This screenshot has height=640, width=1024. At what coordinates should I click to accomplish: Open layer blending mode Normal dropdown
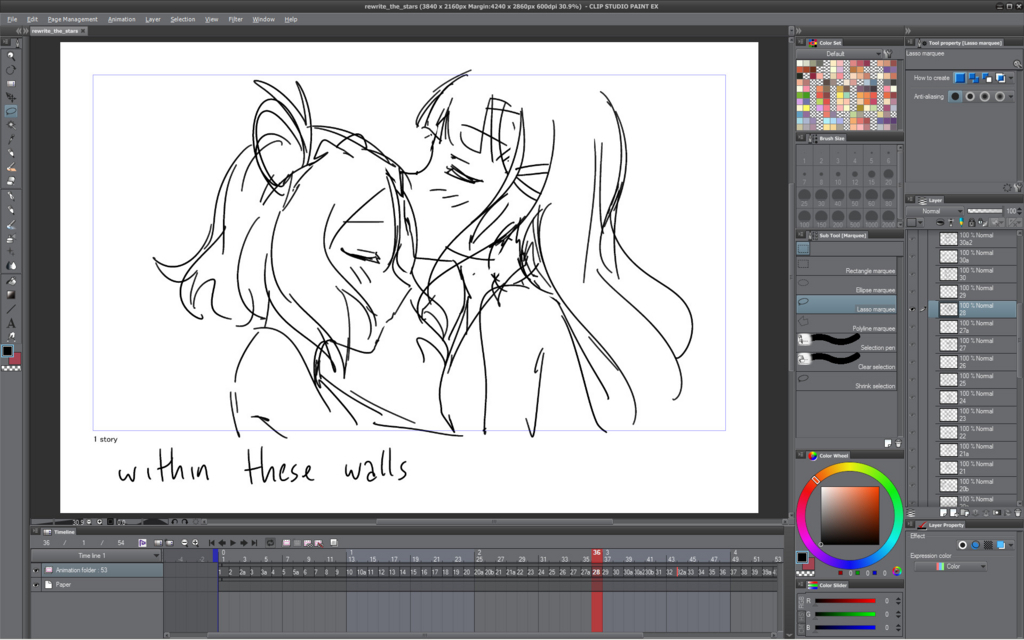point(935,211)
